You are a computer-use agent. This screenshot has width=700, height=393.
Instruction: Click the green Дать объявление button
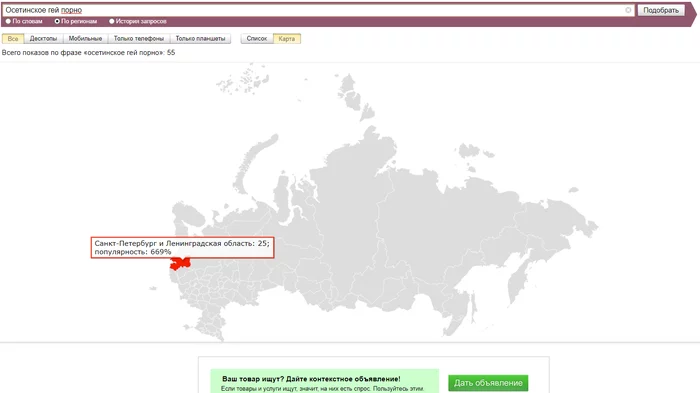point(488,383)
